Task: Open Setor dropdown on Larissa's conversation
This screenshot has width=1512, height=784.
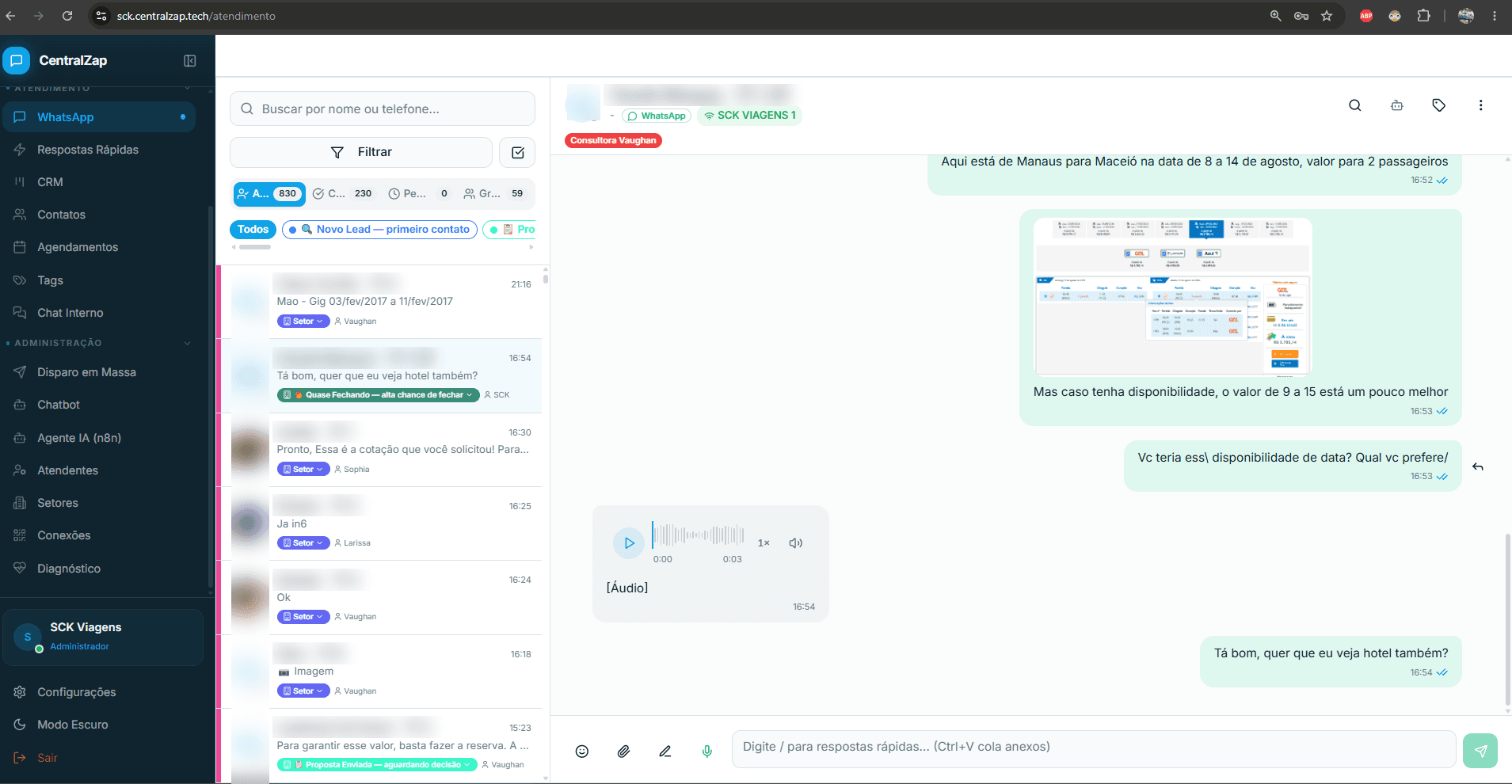Action: pyautogui.click(x=303, y=543)
